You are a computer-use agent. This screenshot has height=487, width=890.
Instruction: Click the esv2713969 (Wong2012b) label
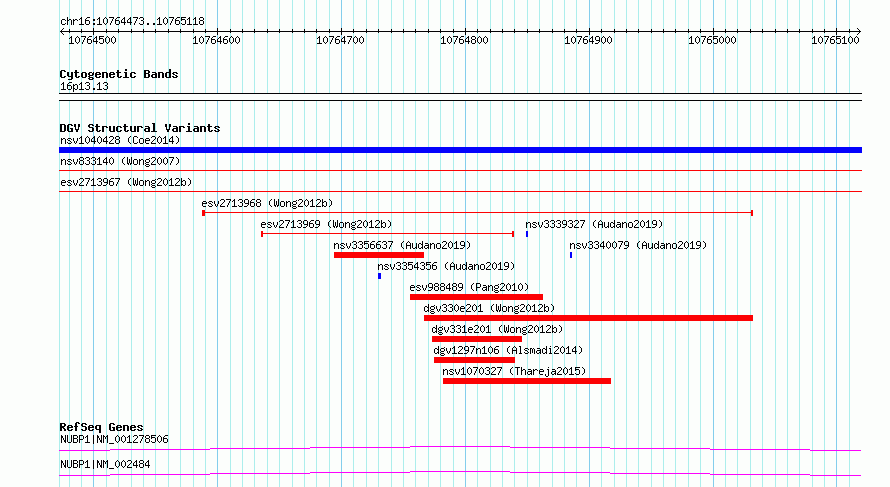tap(326, 224)
